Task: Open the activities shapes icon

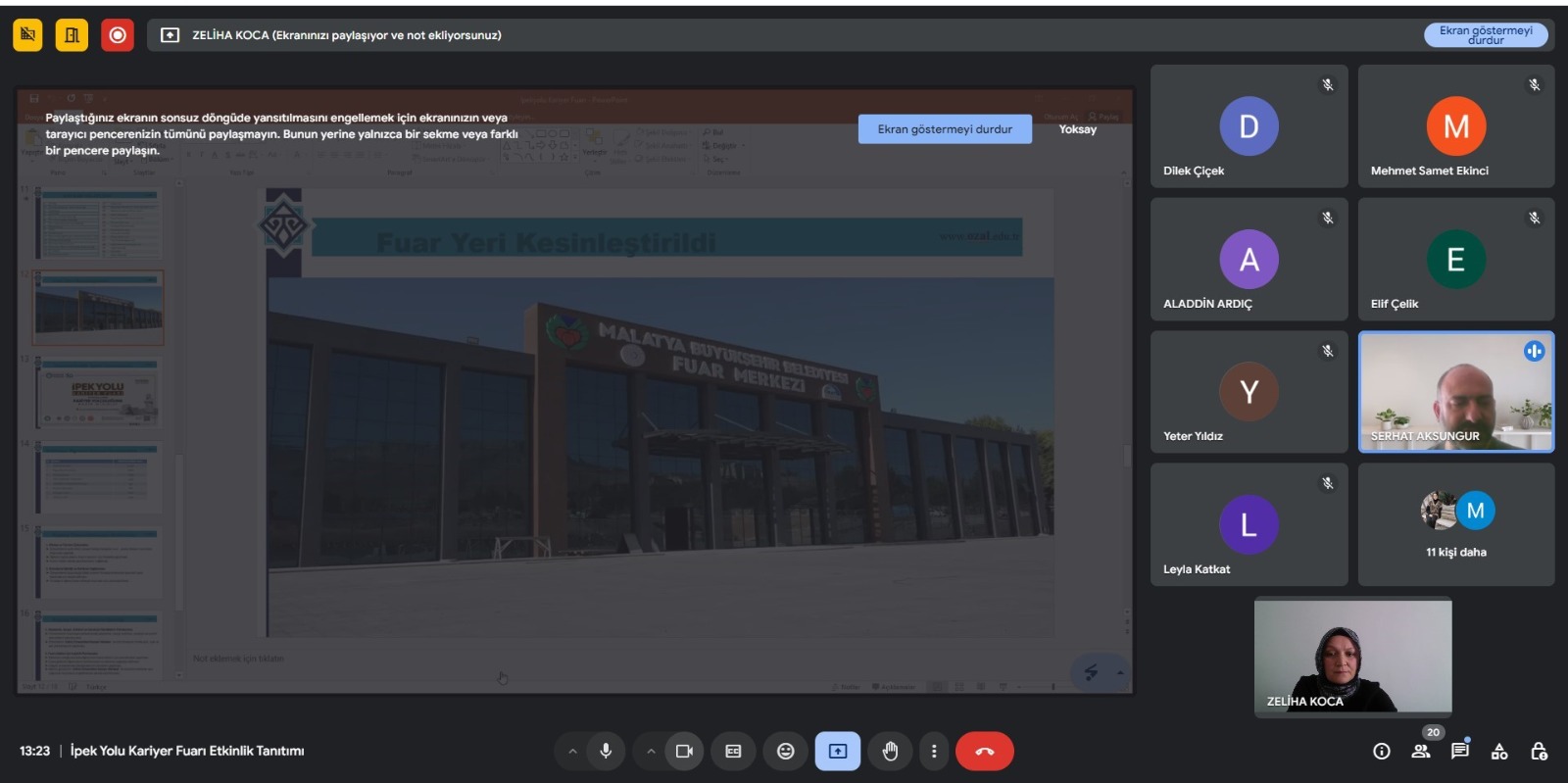Action: click(1499, 752)
